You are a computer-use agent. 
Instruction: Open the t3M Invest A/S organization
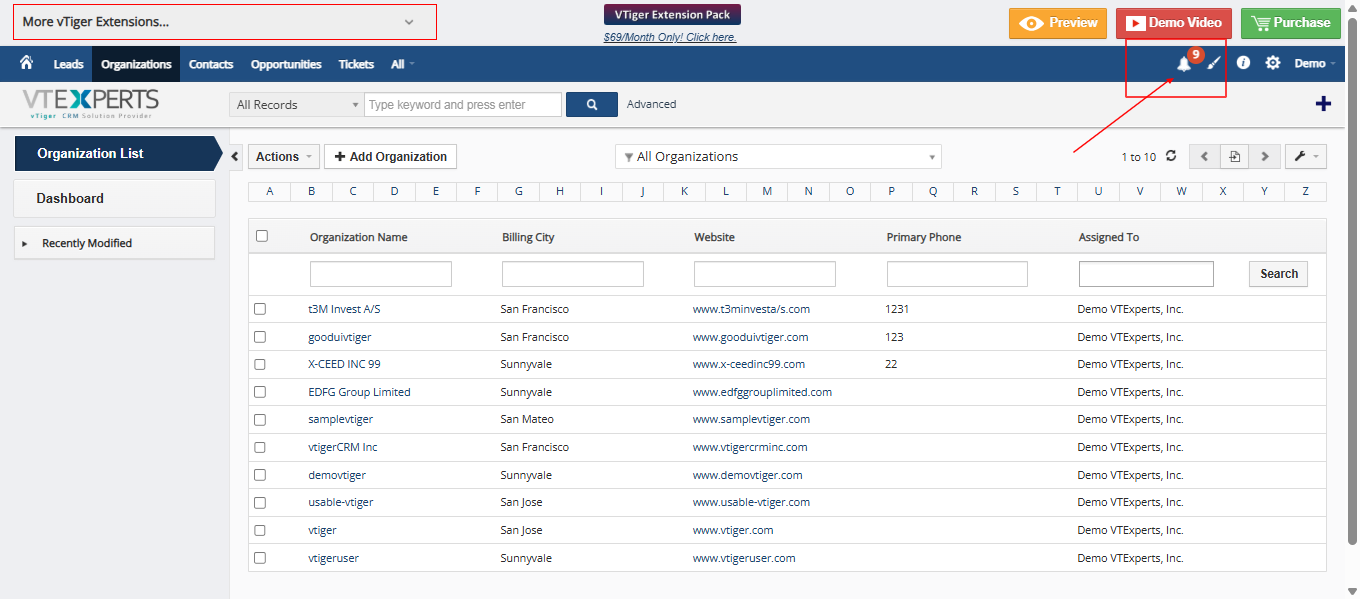tap(344, 309)
